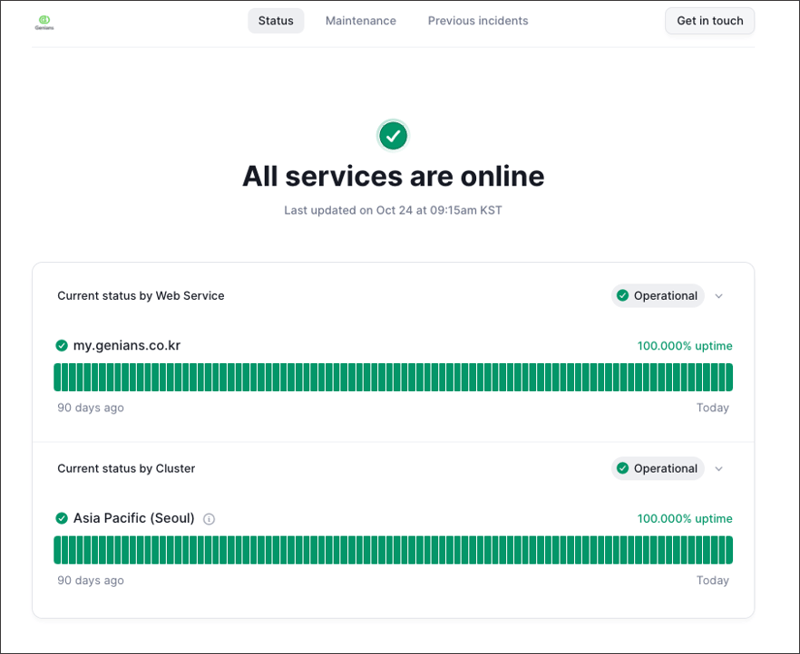
Task: Click the All services are online headline
Action: click(x=393, y=177)
